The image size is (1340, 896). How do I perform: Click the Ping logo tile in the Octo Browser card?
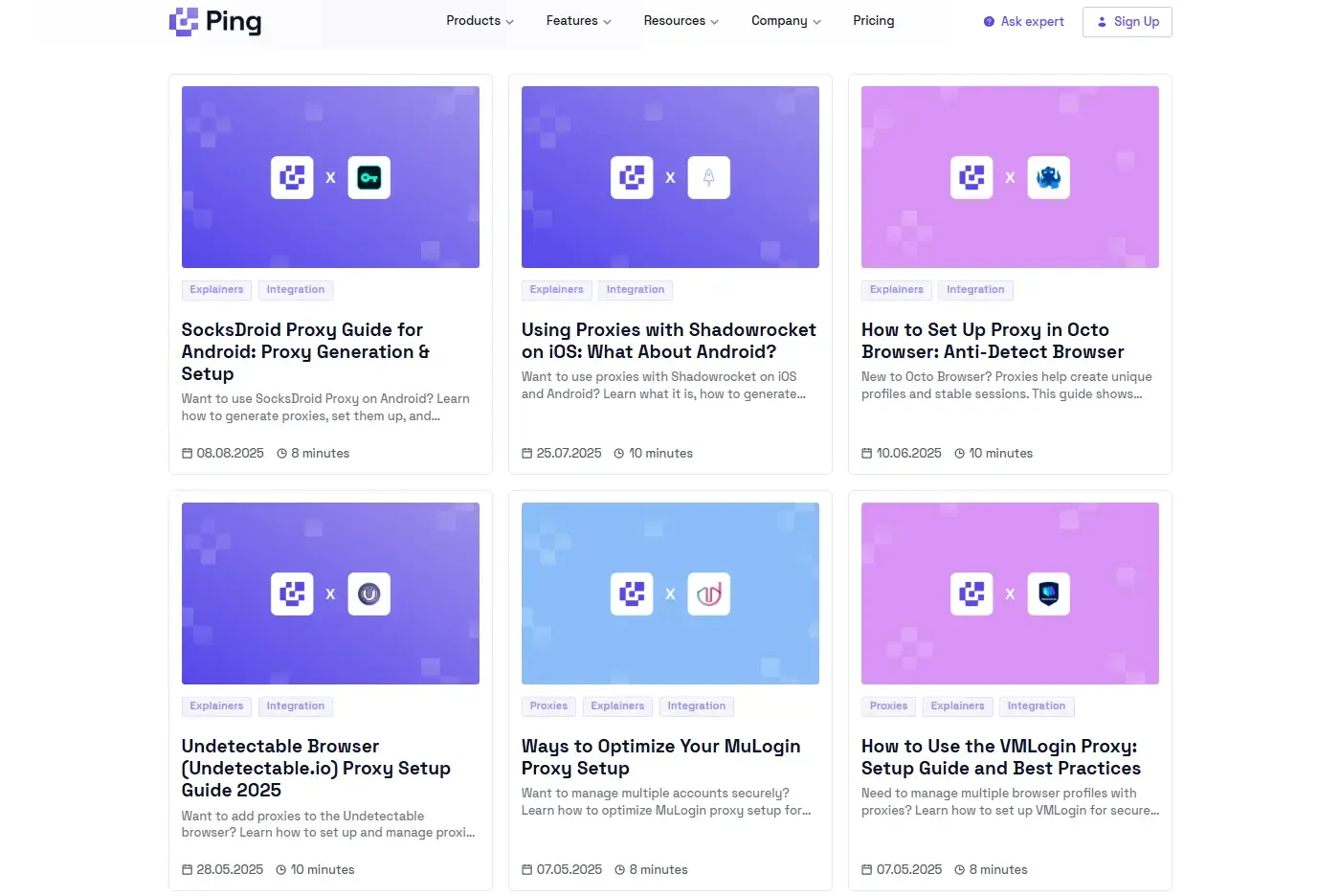pyautogui.click(x=971, y=177)
